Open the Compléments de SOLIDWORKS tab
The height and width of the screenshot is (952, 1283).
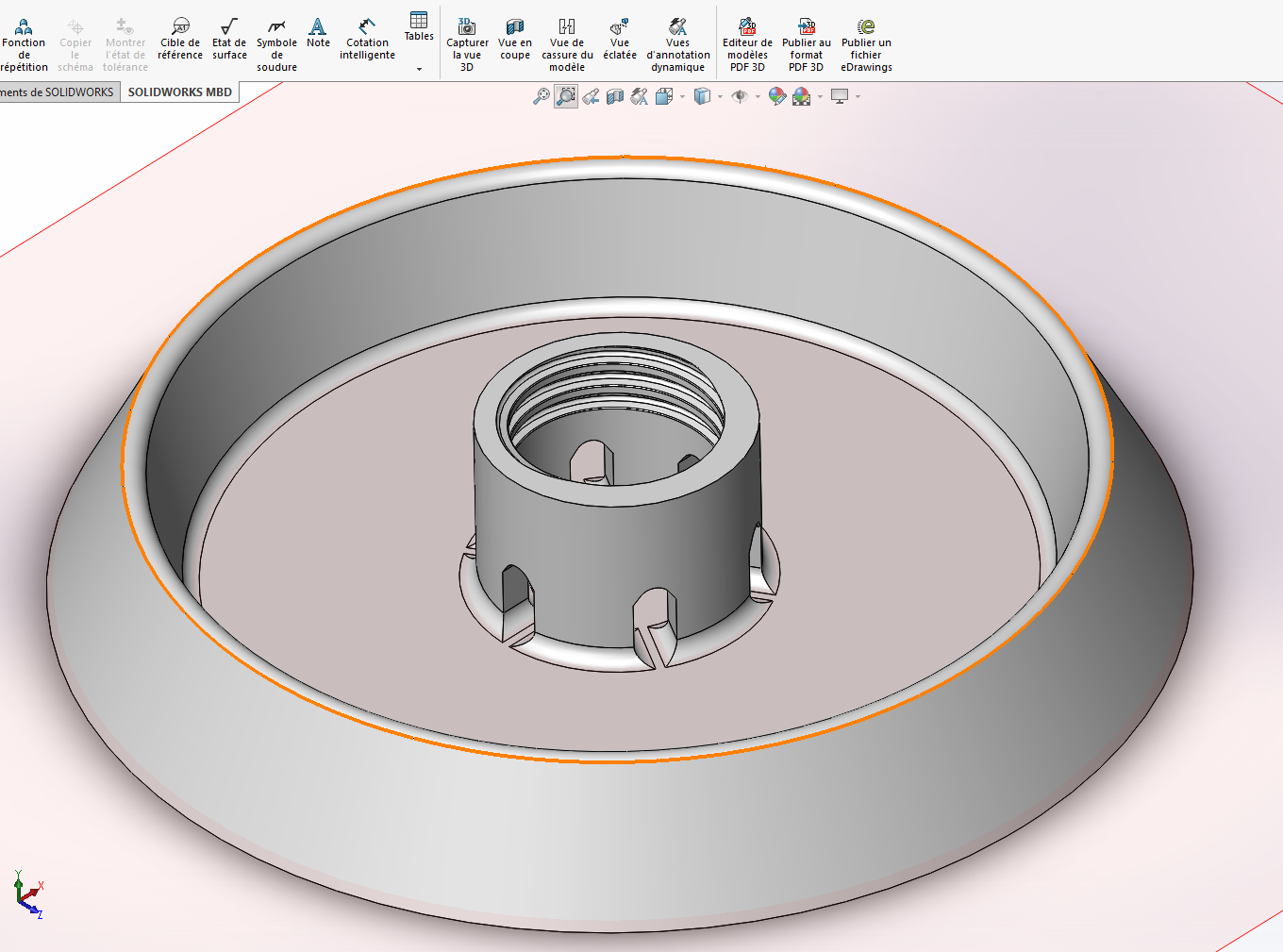[x=58, y=92]
